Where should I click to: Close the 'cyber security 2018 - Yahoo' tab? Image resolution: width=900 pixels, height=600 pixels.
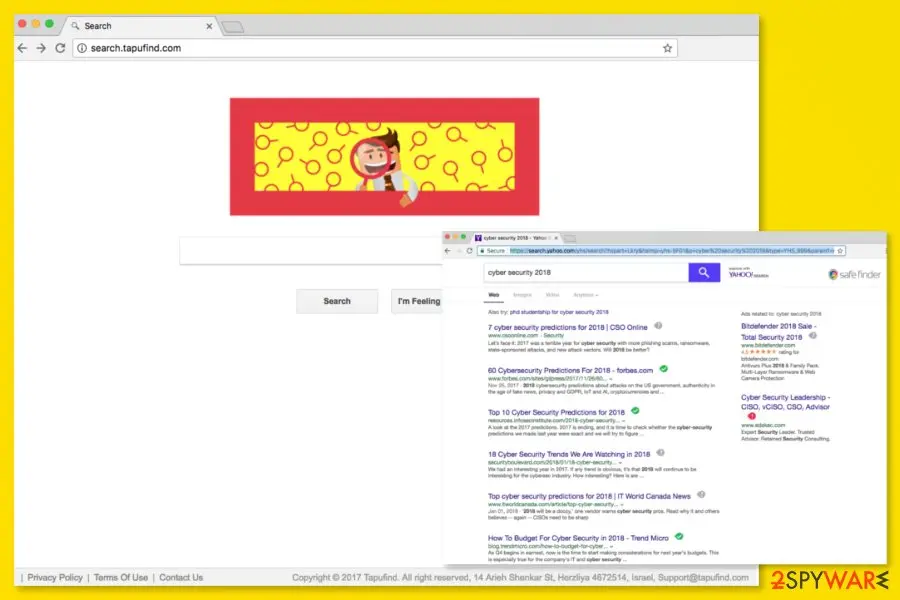pyautogui.click(x=556, y=238)
